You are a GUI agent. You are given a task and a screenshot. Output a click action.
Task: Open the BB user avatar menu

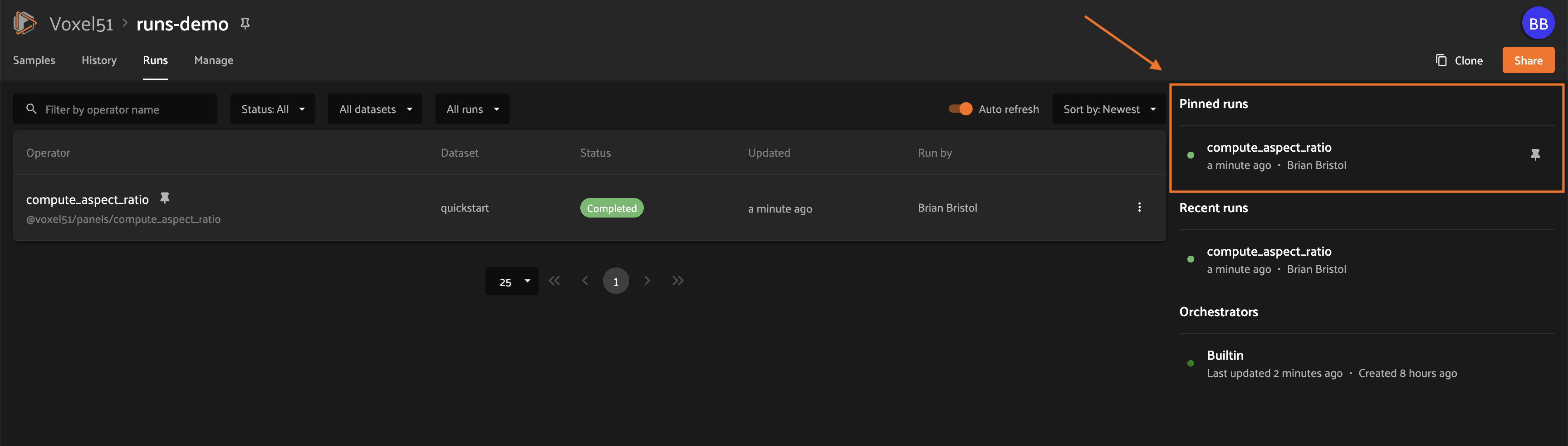[x=1538, y=23]
